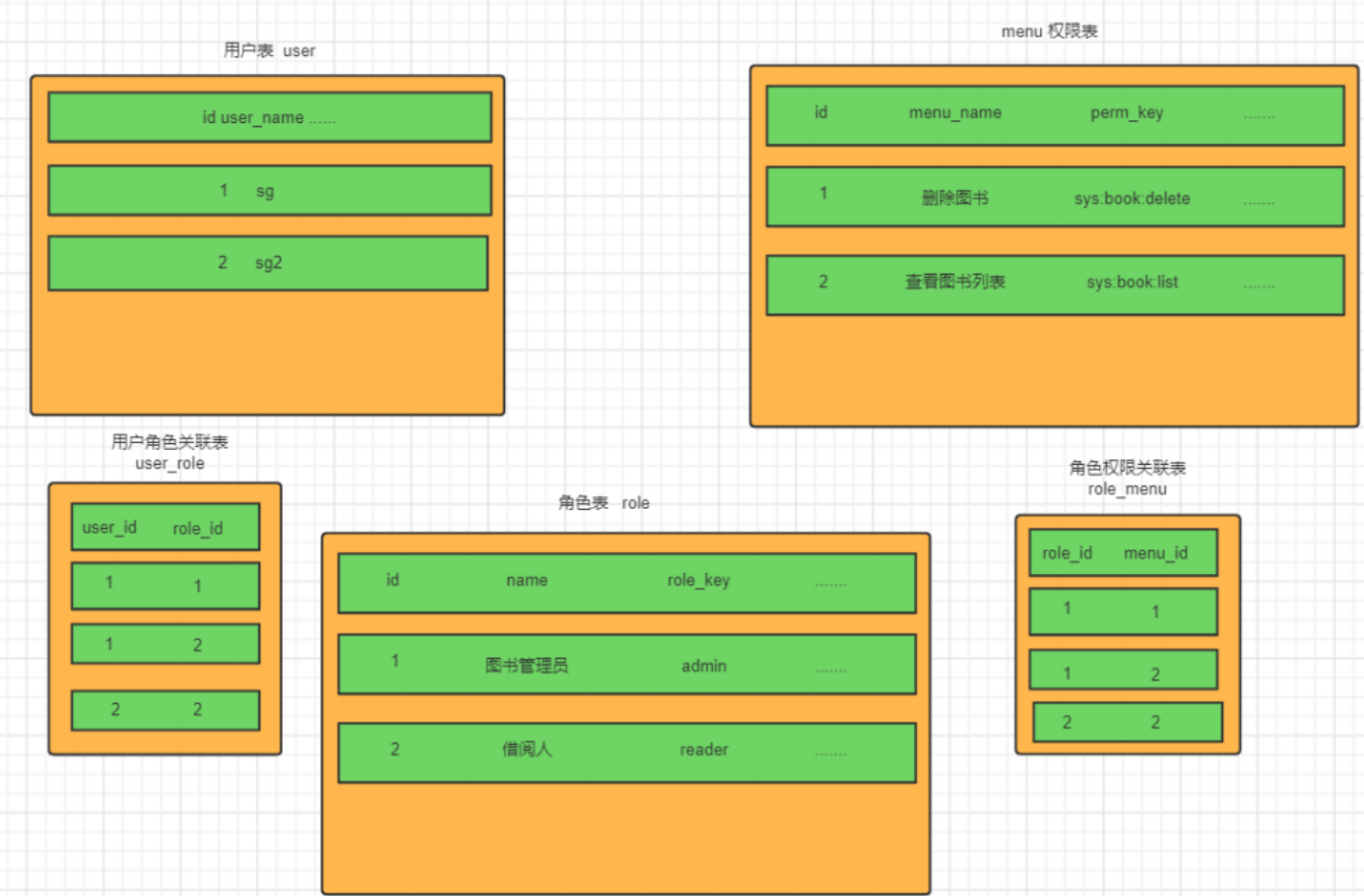Image resolution: width=1364 pixels, height=896 pixels.
Task: Click the '图书管理员' role name
Action: click(x=527, y=666)
